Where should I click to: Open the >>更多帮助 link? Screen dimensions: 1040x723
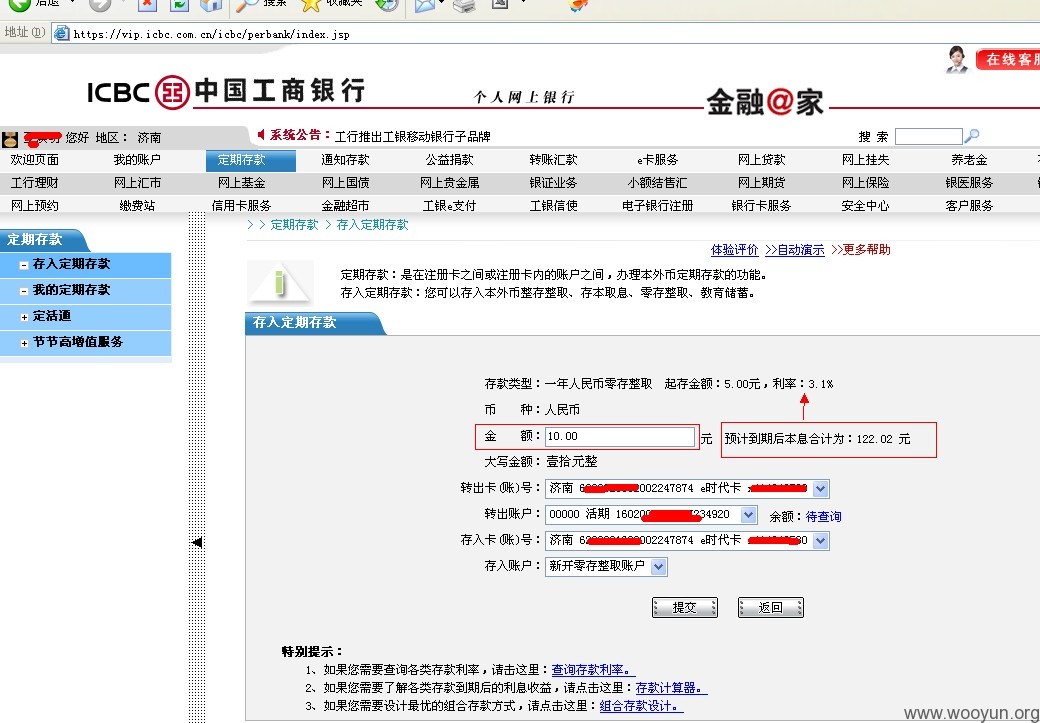tap(861, 250)
